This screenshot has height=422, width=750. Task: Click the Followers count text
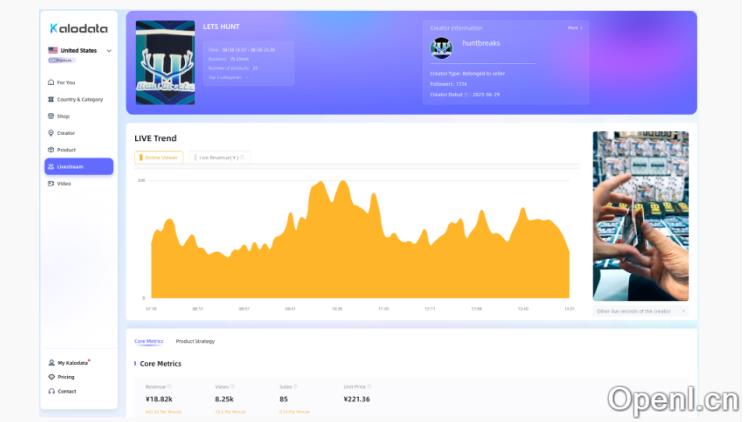tap(448, 84)
